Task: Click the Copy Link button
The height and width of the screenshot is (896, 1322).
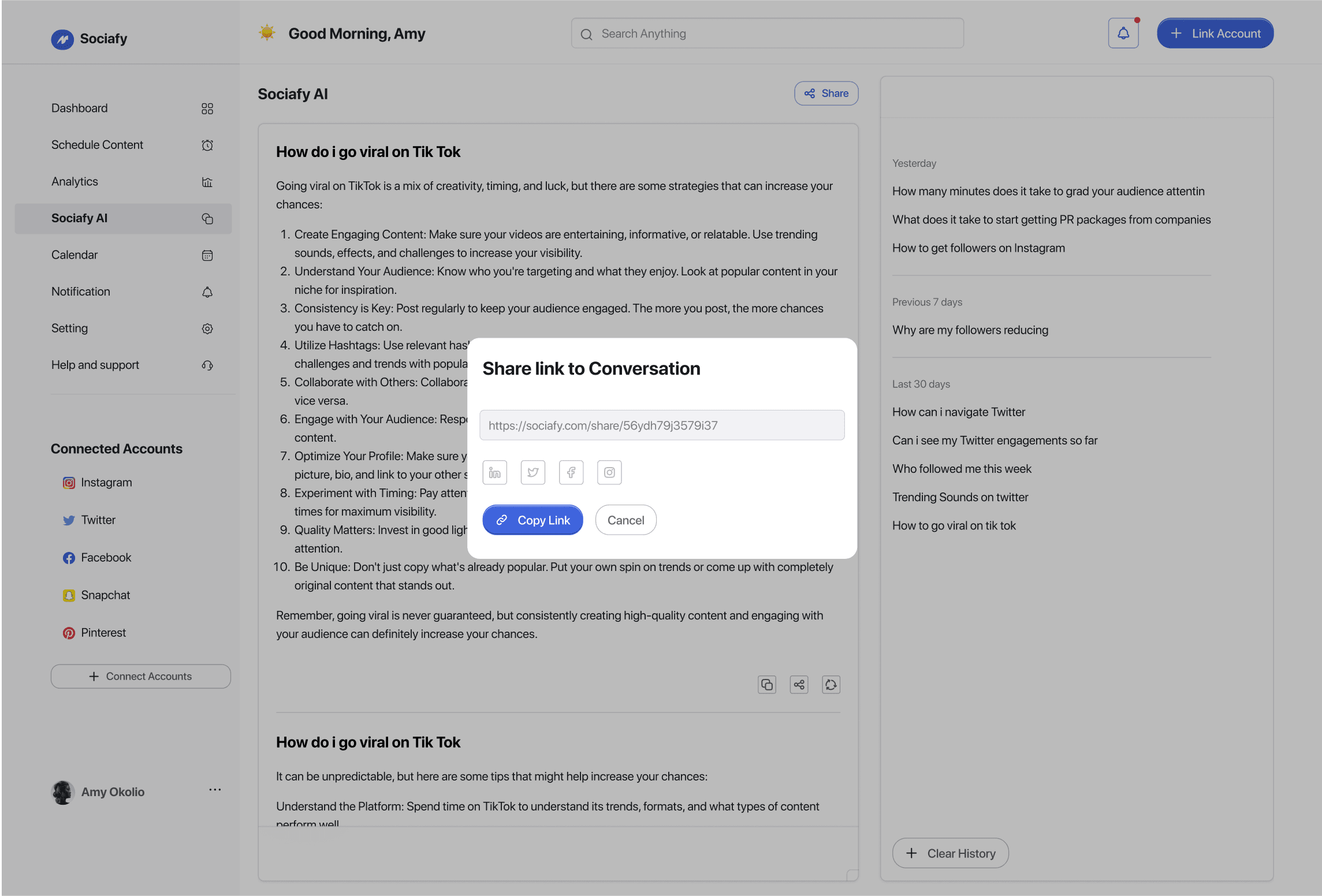Action: pyautogui.click(x=532, y=520)
